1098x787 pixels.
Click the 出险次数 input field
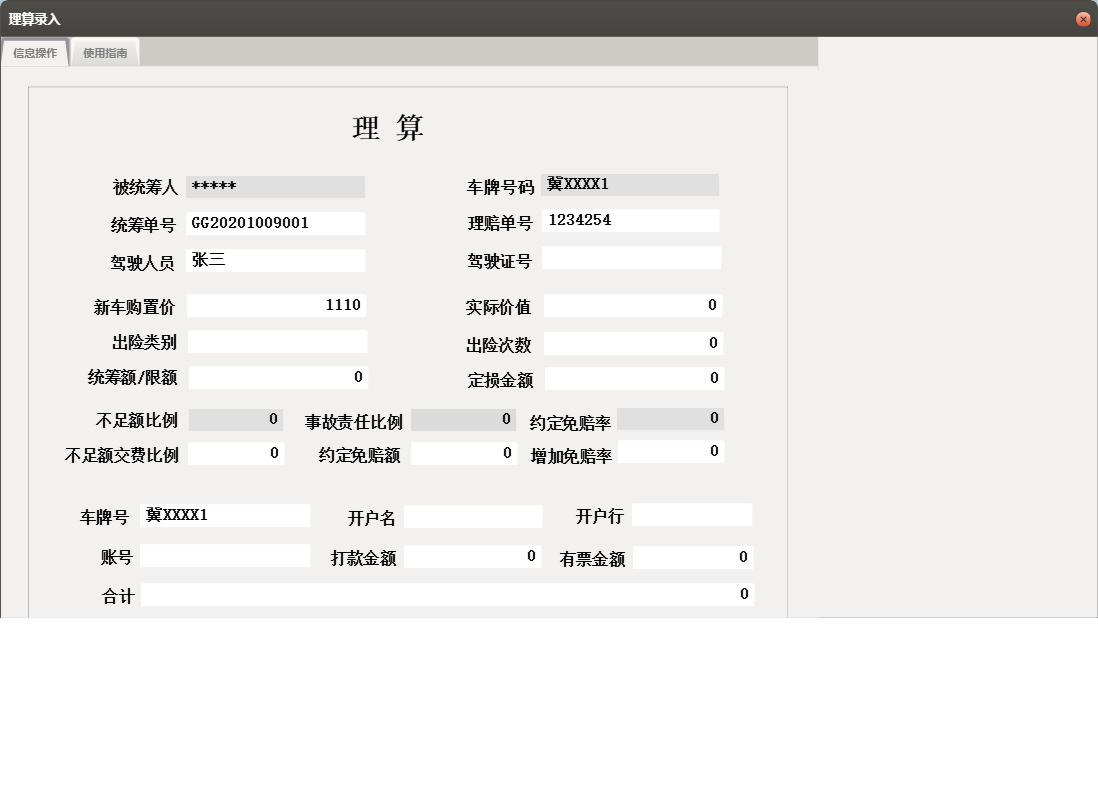click(631, 342)
